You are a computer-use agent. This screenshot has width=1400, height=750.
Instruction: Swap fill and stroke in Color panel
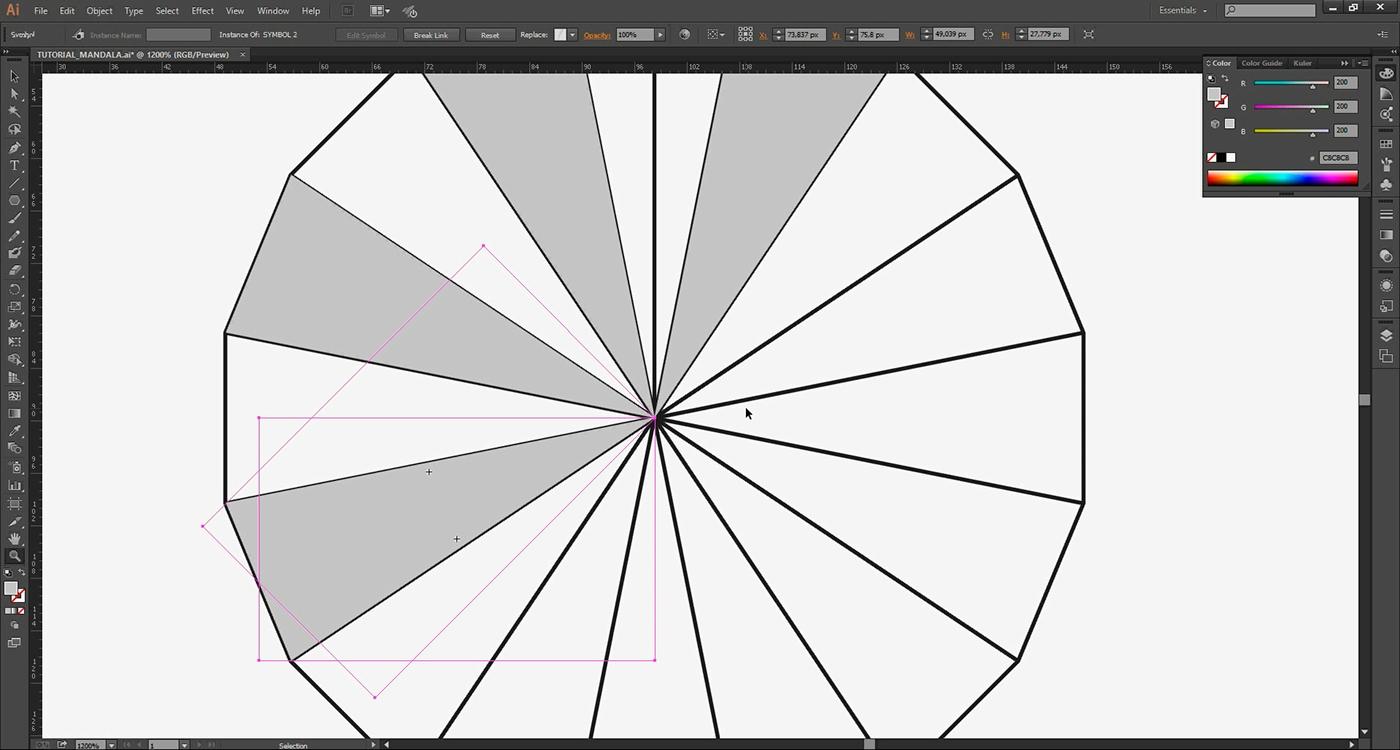click(x=1225, y=79)
